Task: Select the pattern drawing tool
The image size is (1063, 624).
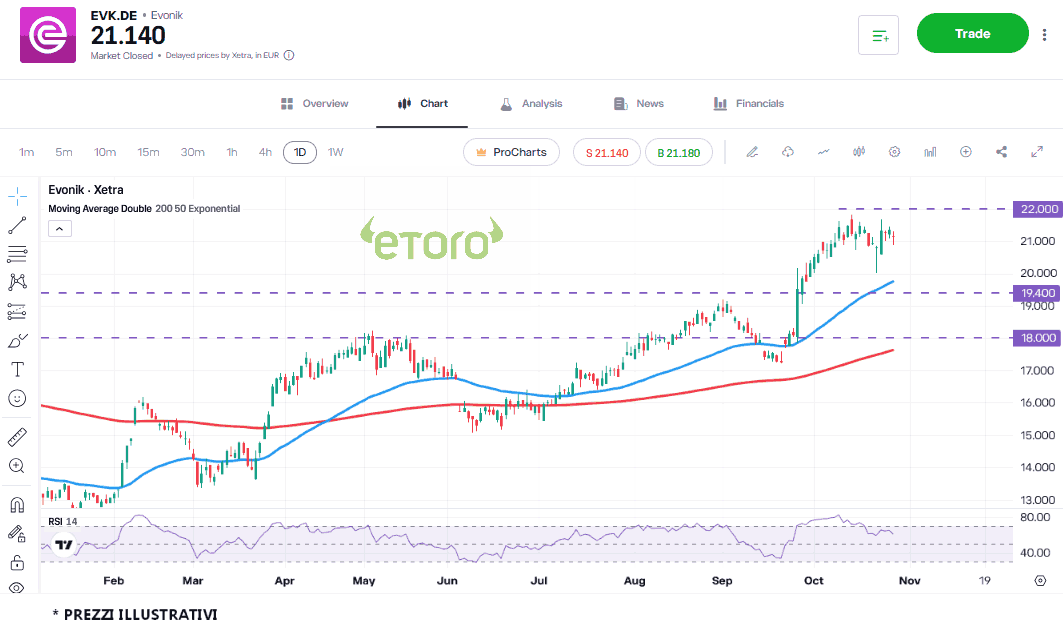Action: 18,282
